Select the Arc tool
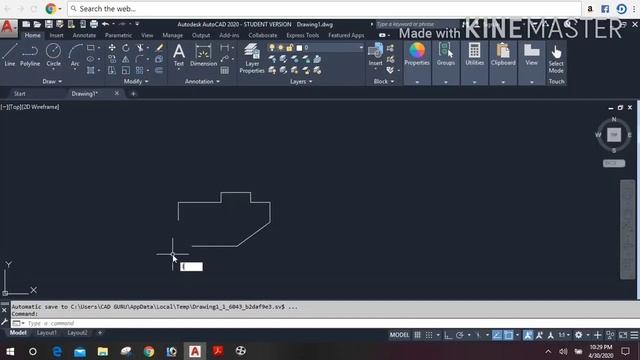 75,55
